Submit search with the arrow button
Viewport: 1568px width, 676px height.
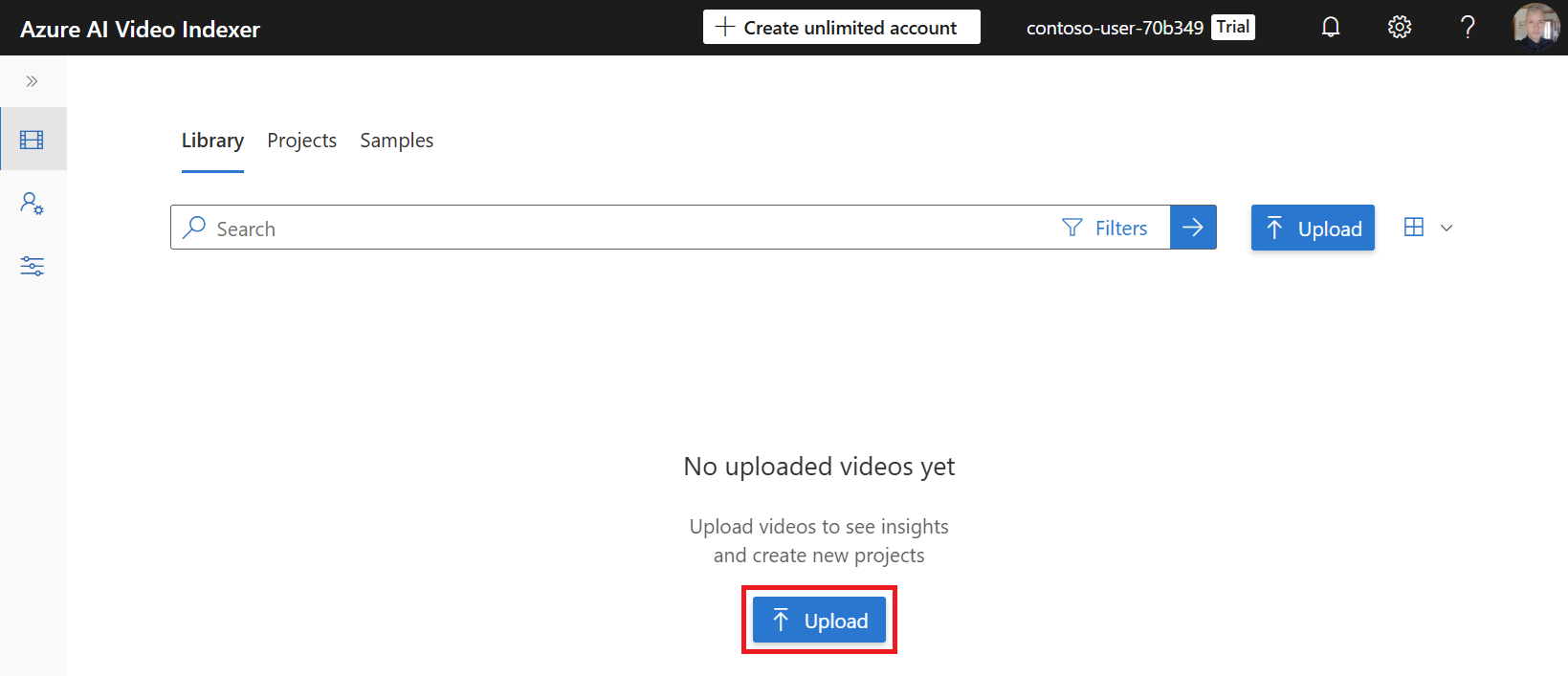coord(1193,228)
